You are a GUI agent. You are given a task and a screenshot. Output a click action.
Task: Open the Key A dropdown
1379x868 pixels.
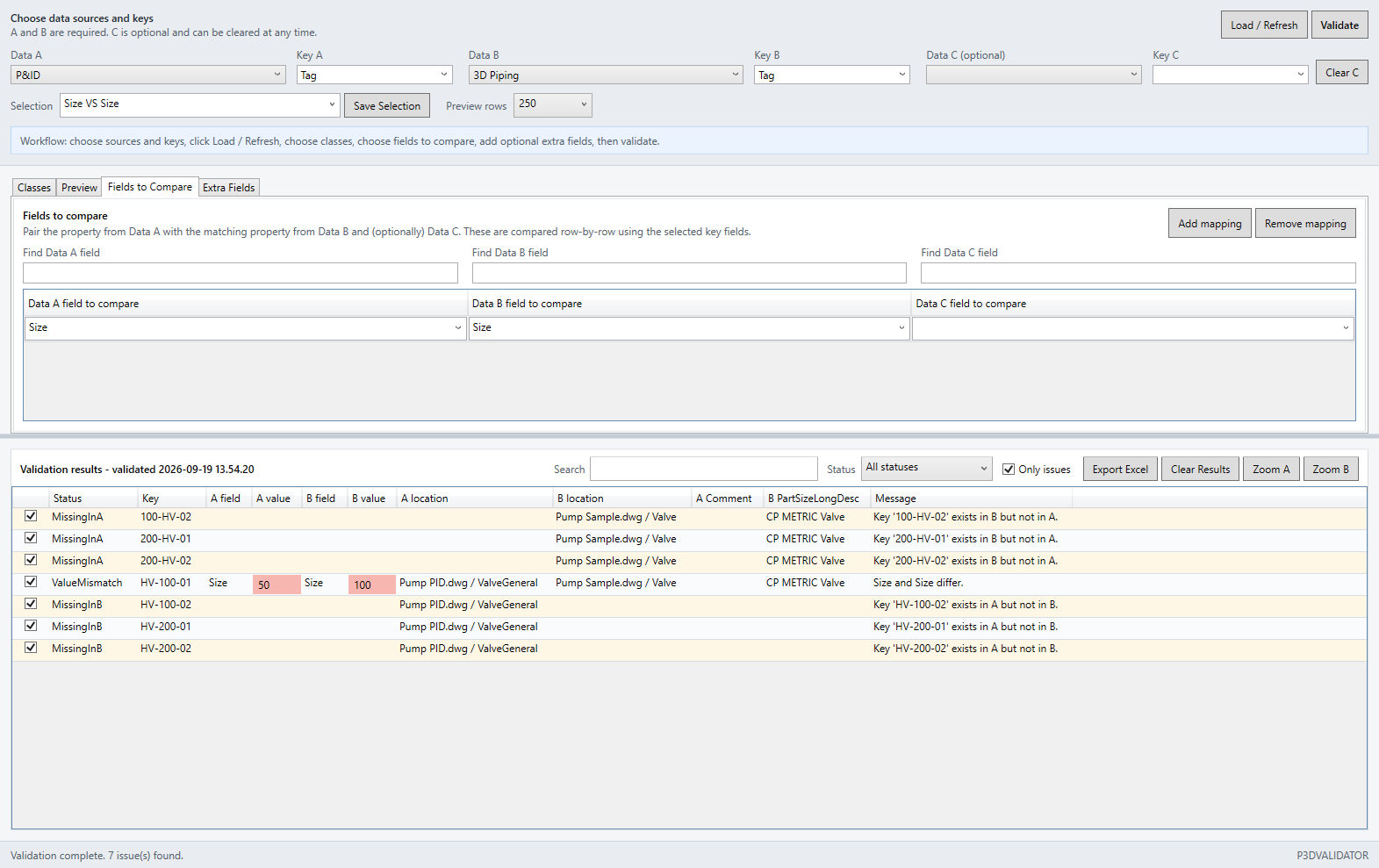(x=375, y=75)
